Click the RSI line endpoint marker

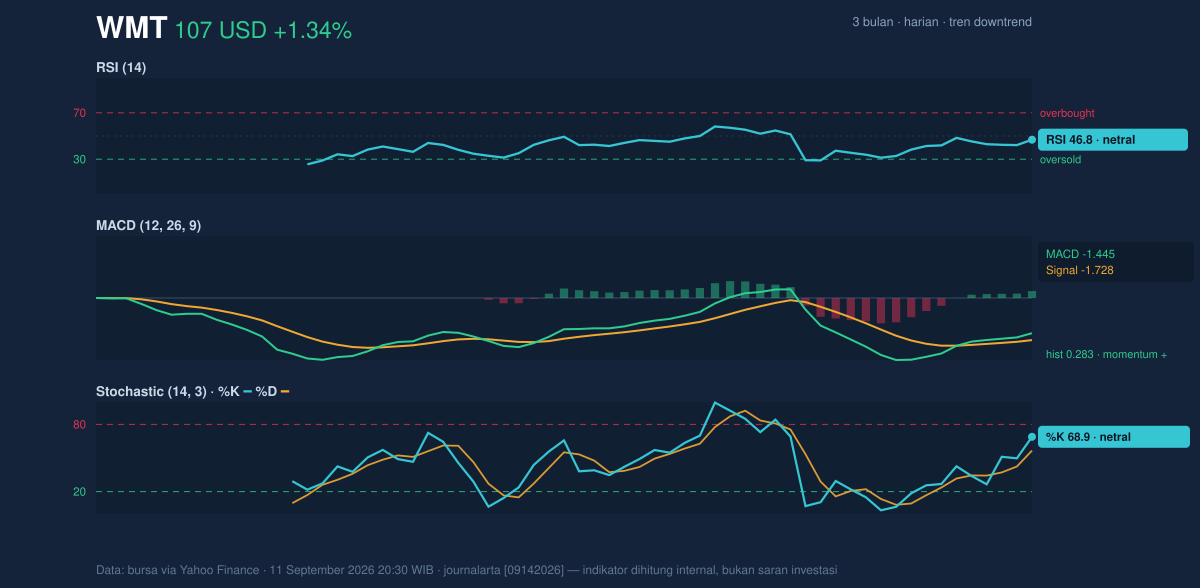tap(1032, 140)
